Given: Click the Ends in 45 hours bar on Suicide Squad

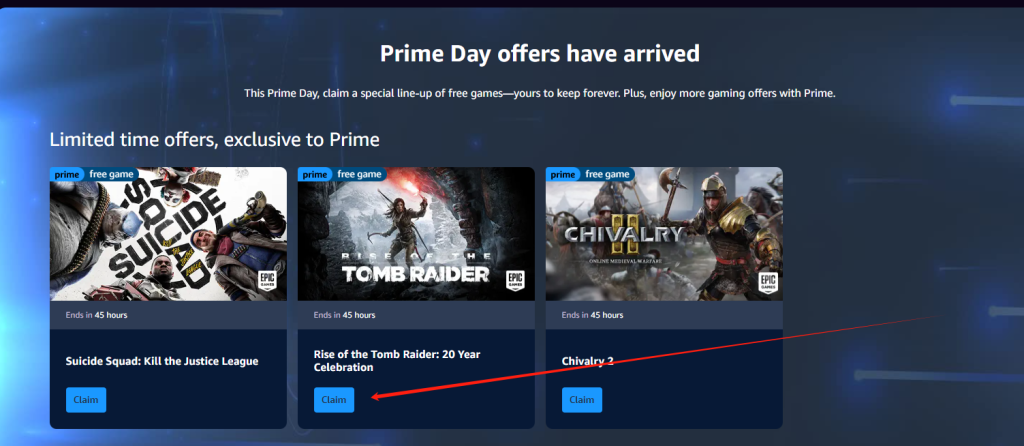Looking at the screenshot, I should point(168,315).
